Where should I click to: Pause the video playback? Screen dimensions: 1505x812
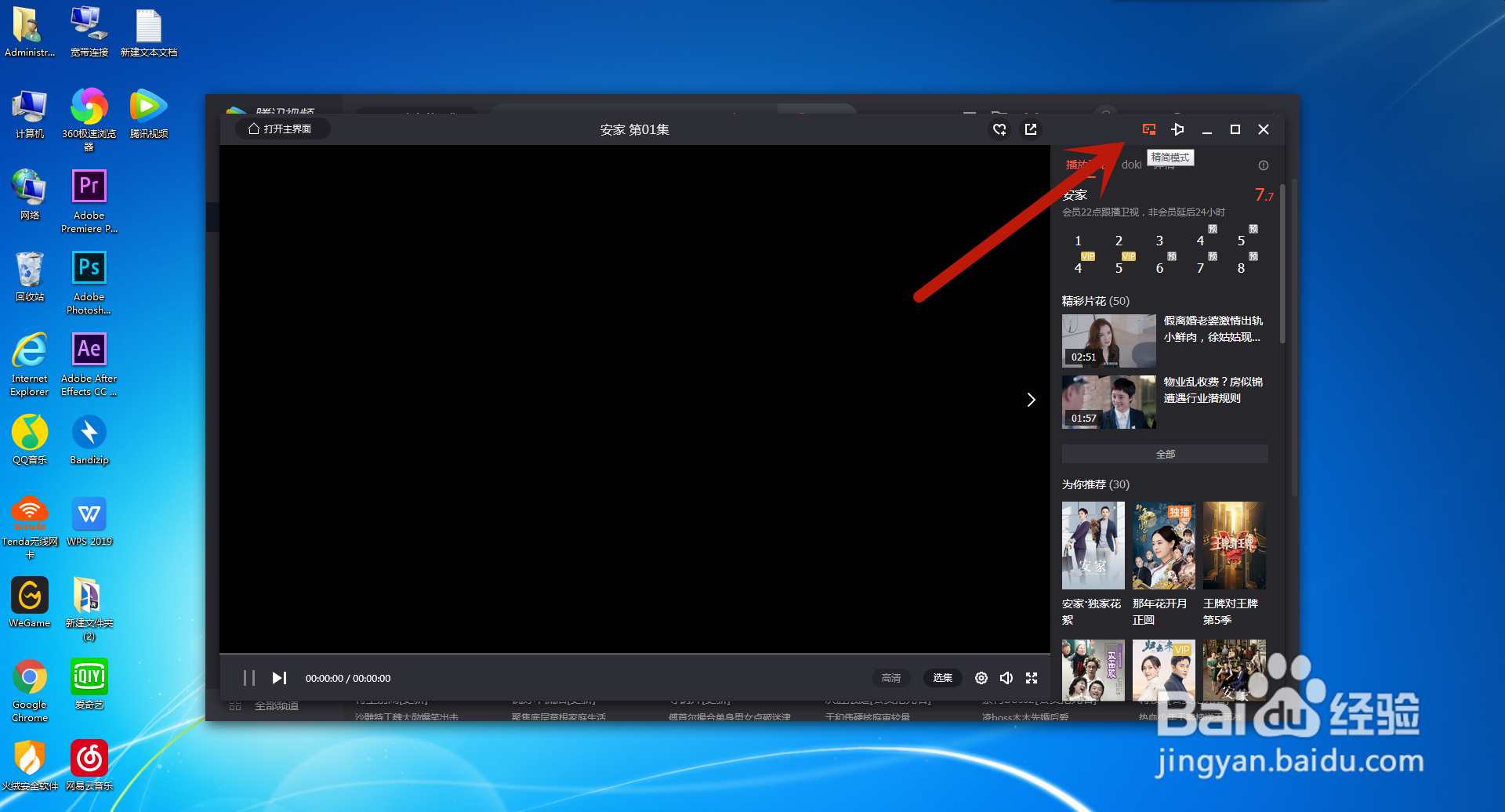(x=249, y=678)
